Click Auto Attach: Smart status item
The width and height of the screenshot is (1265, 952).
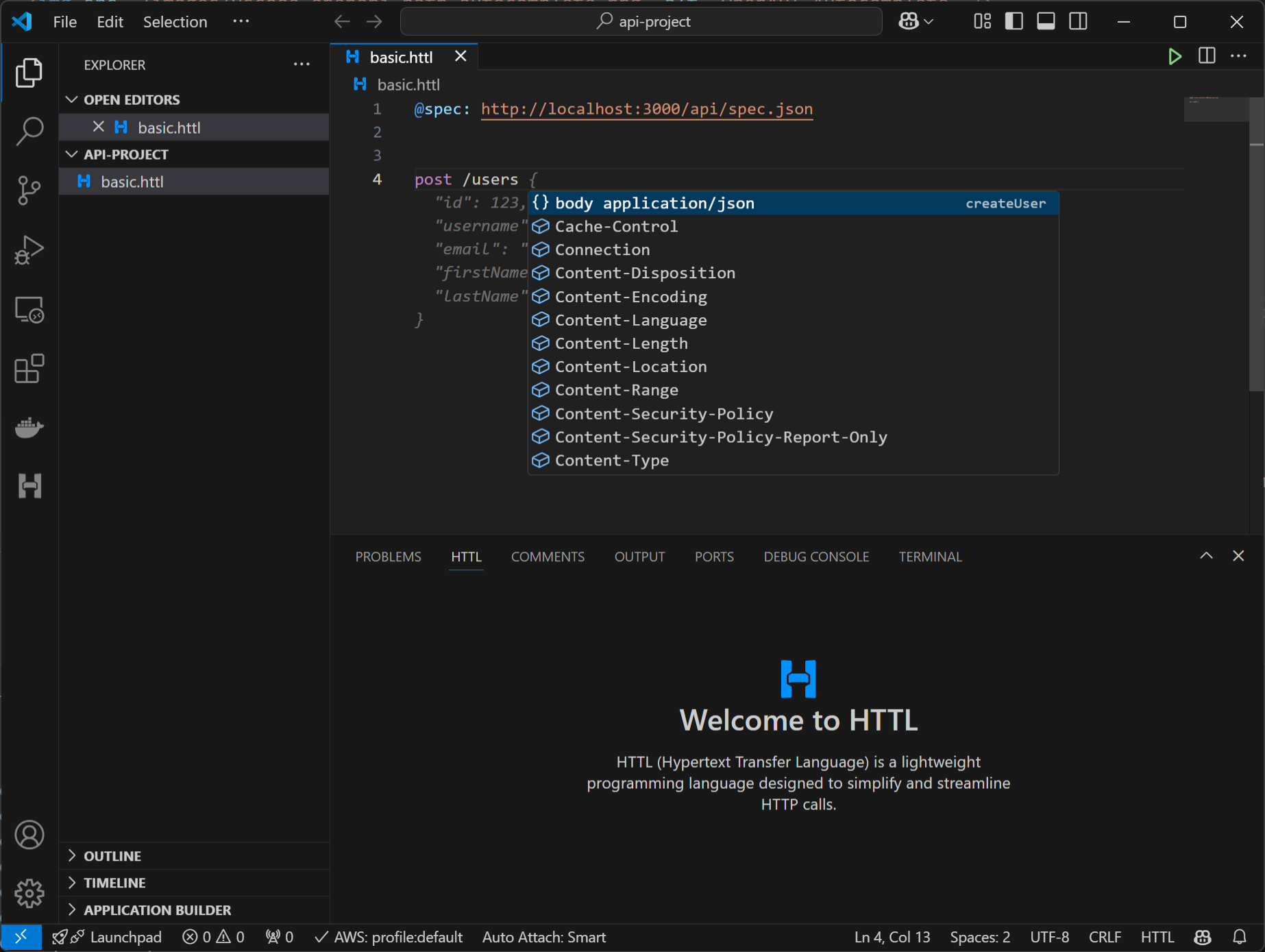tap(544, 937)
